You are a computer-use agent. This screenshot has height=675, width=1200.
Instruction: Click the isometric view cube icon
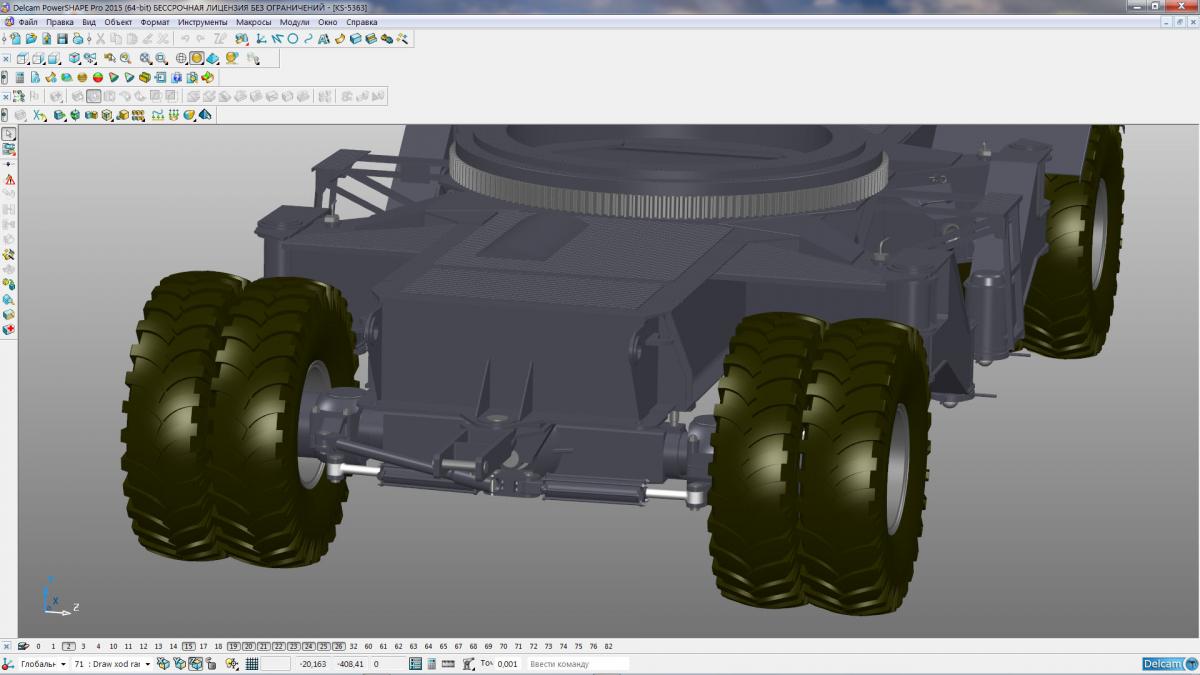click(x=74, y=58)
